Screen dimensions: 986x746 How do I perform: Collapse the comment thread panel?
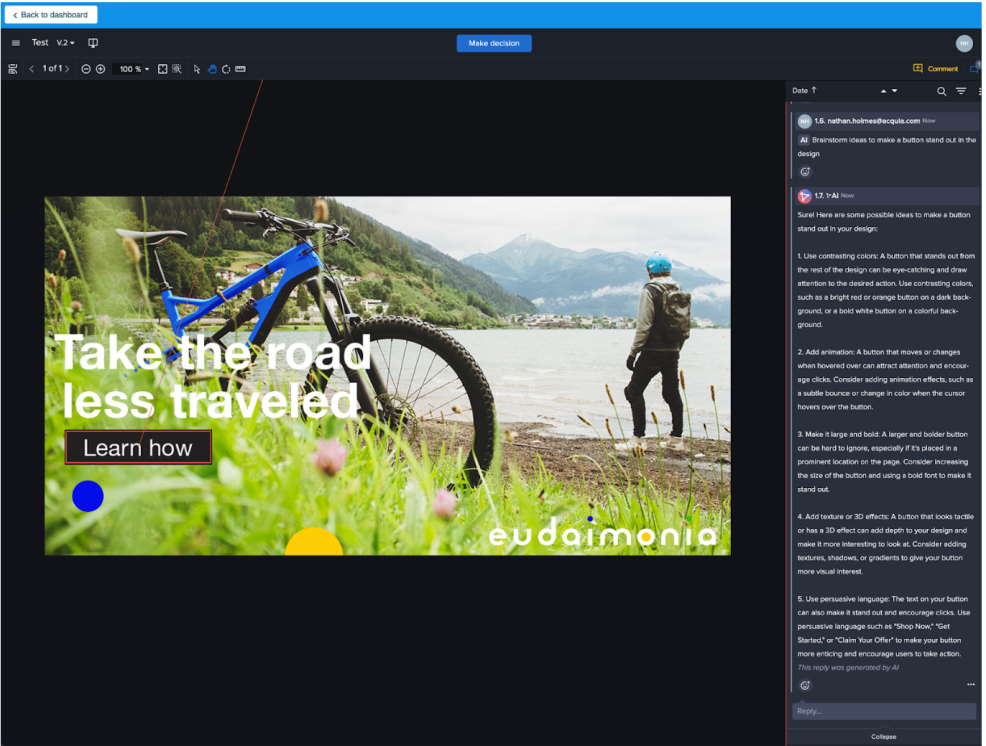883,736
